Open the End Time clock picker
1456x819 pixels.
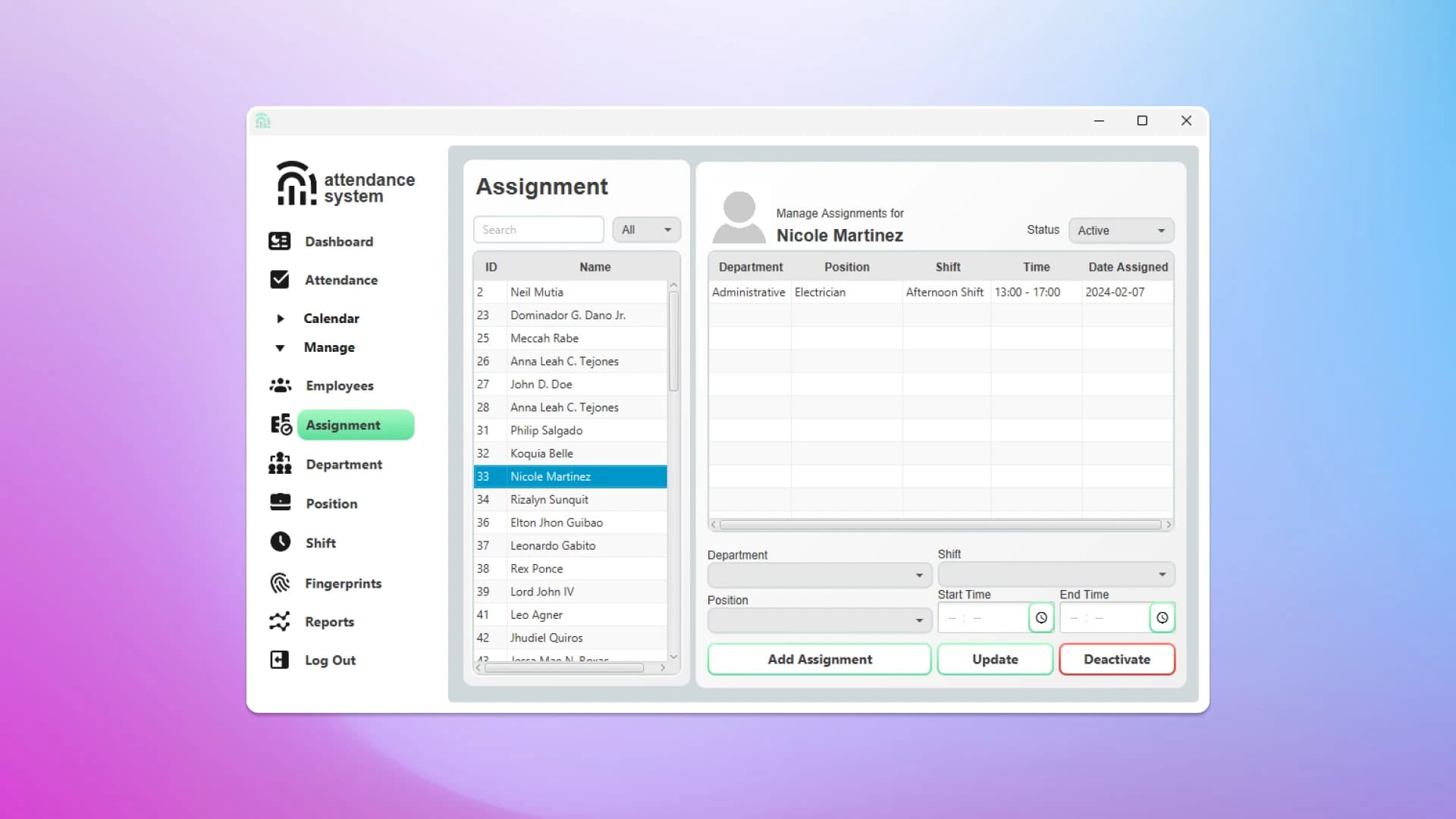pos(1162,617)
